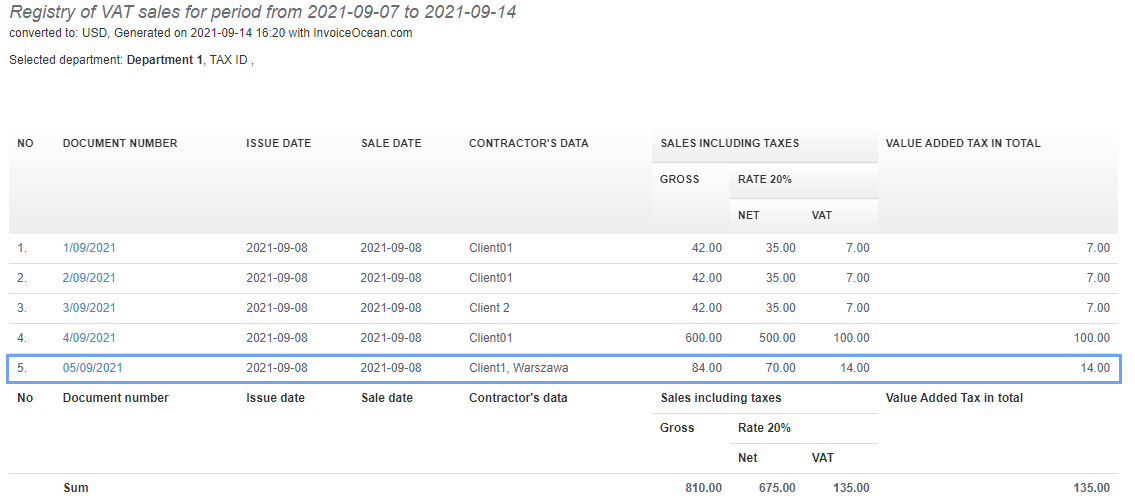Click the Issue Date header at top

(x=278, y=143)
